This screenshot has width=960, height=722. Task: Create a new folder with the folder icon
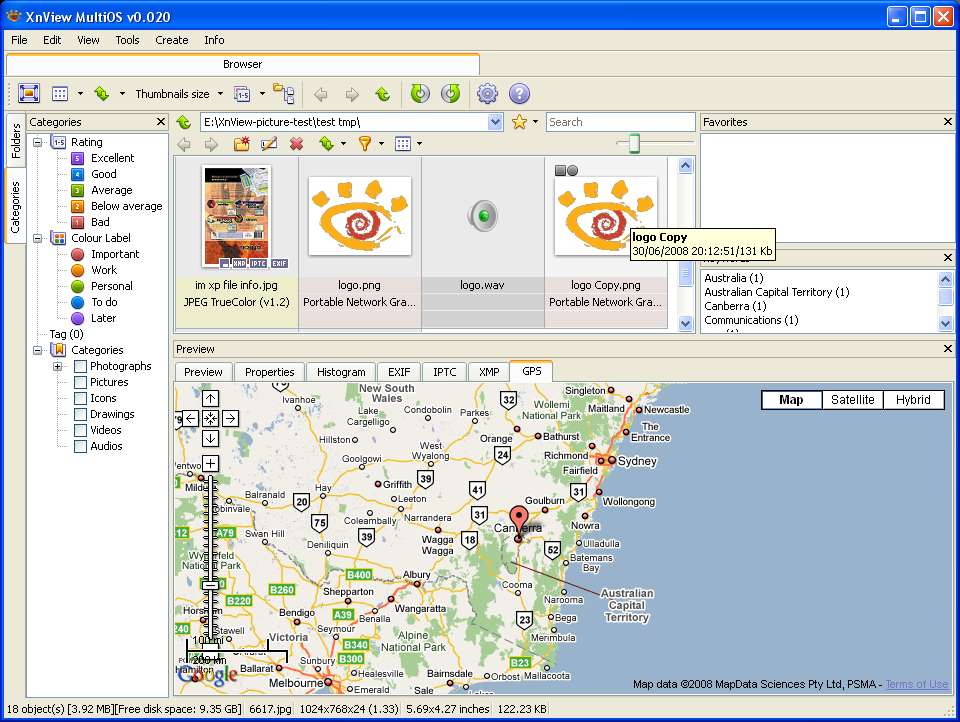pyautogui.click(x=242, y=144)
